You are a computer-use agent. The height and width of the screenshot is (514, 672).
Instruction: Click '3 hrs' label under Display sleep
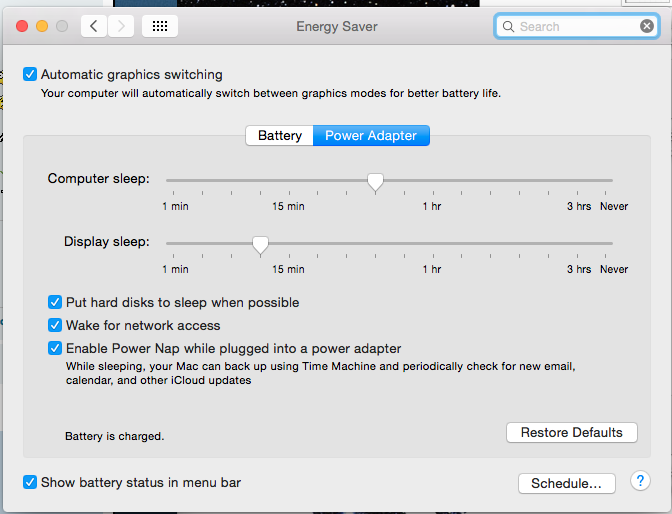pyautogui.click(x=579, y=269)
